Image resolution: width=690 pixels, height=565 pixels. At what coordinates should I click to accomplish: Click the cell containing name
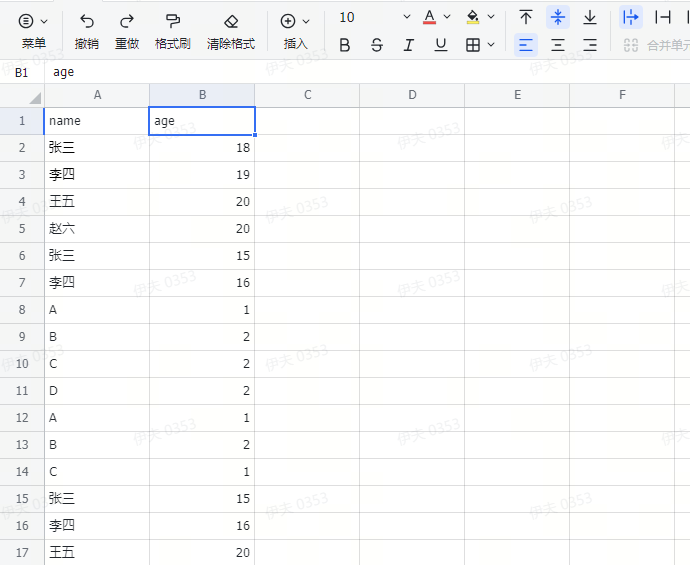(97, 121)
